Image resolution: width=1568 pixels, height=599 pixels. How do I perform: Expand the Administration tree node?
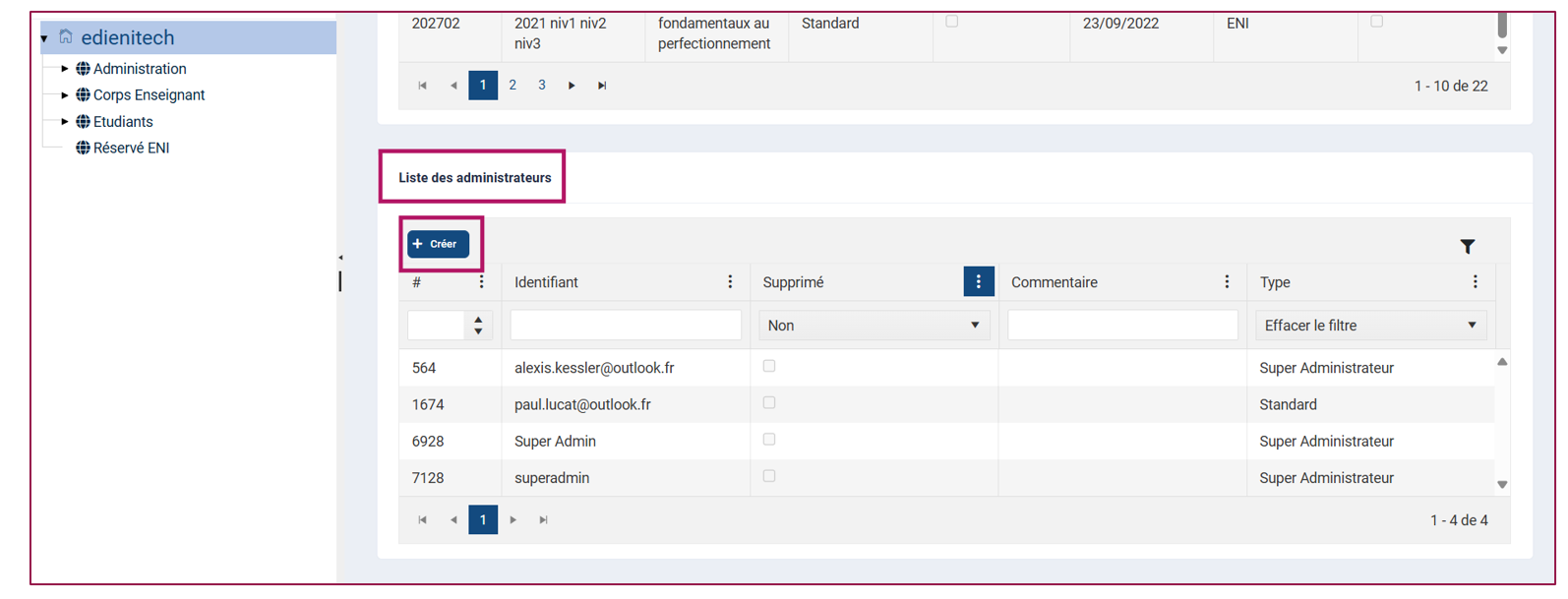click(65, 69)
